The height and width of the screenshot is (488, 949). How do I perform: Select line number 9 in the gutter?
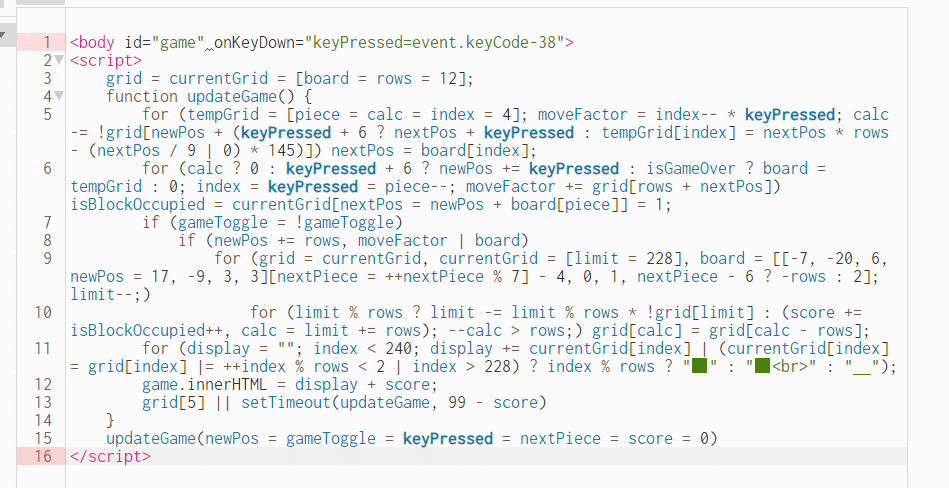[x=47, y=259]
